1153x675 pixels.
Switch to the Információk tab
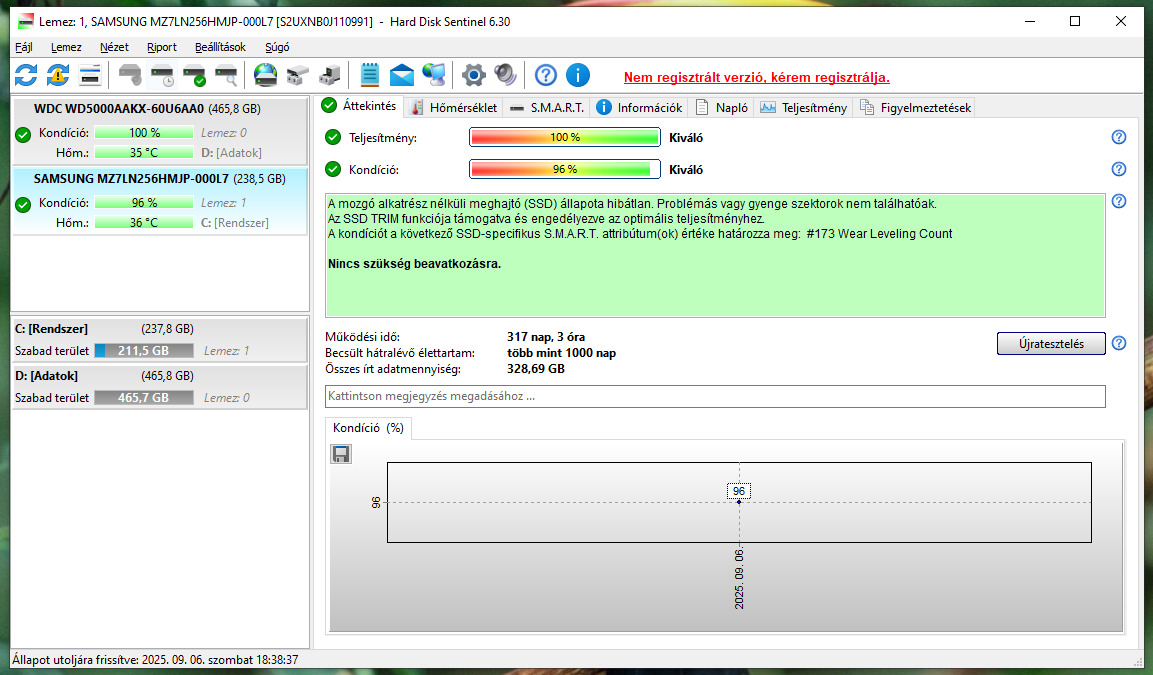coord(640,107)
